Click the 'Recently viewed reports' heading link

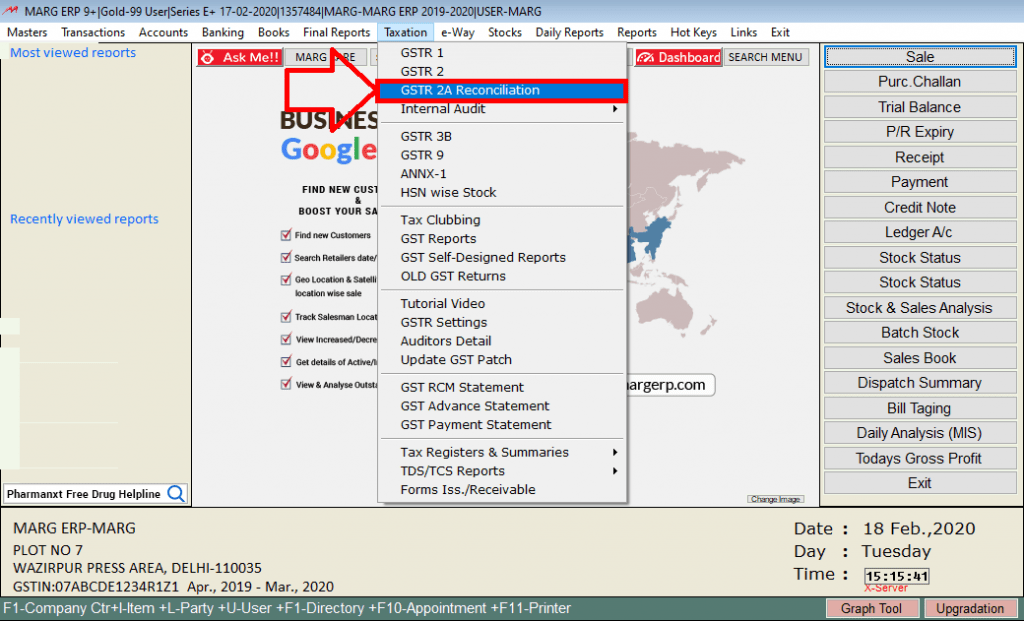click(x=84, y=219)
